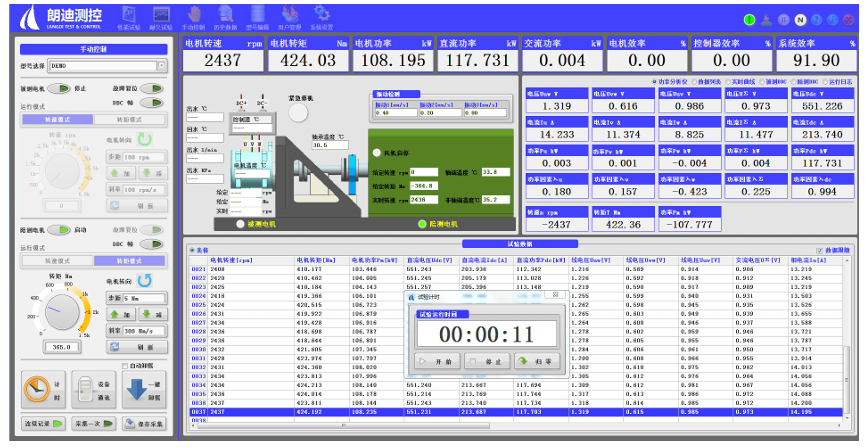Open 用户管理 user management icon
The image size is (867, 448).
pyautogui.click(x=289, y=15)
